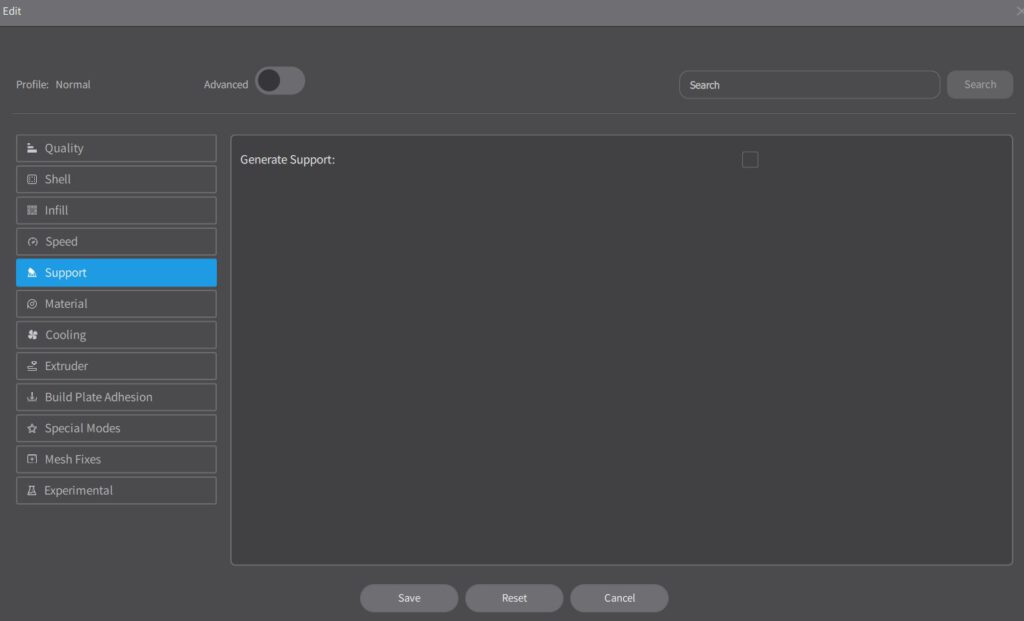The image size is (1024, 621).
Task: Click the Extruder icon
Action: 32,366
